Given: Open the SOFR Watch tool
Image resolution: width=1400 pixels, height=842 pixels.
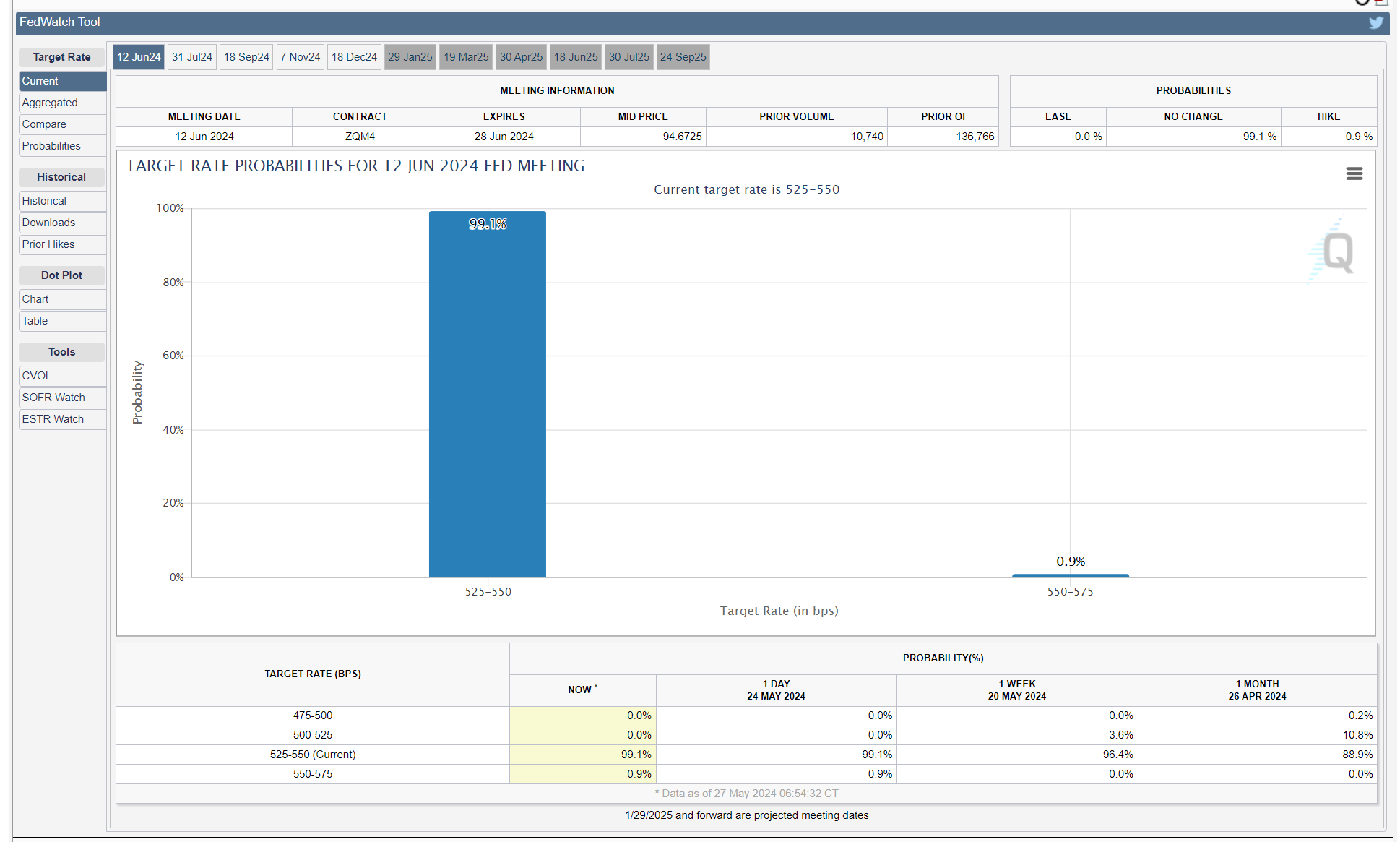Looking at the screenshot, I should (x=53, y=398).
